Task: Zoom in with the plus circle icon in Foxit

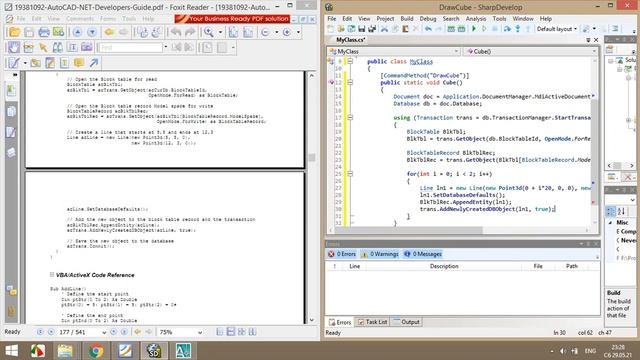Action: (287, 32)
